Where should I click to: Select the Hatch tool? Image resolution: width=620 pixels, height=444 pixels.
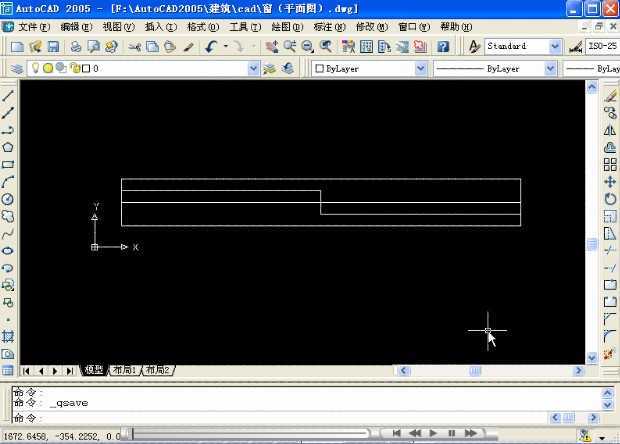coord(8,336)
